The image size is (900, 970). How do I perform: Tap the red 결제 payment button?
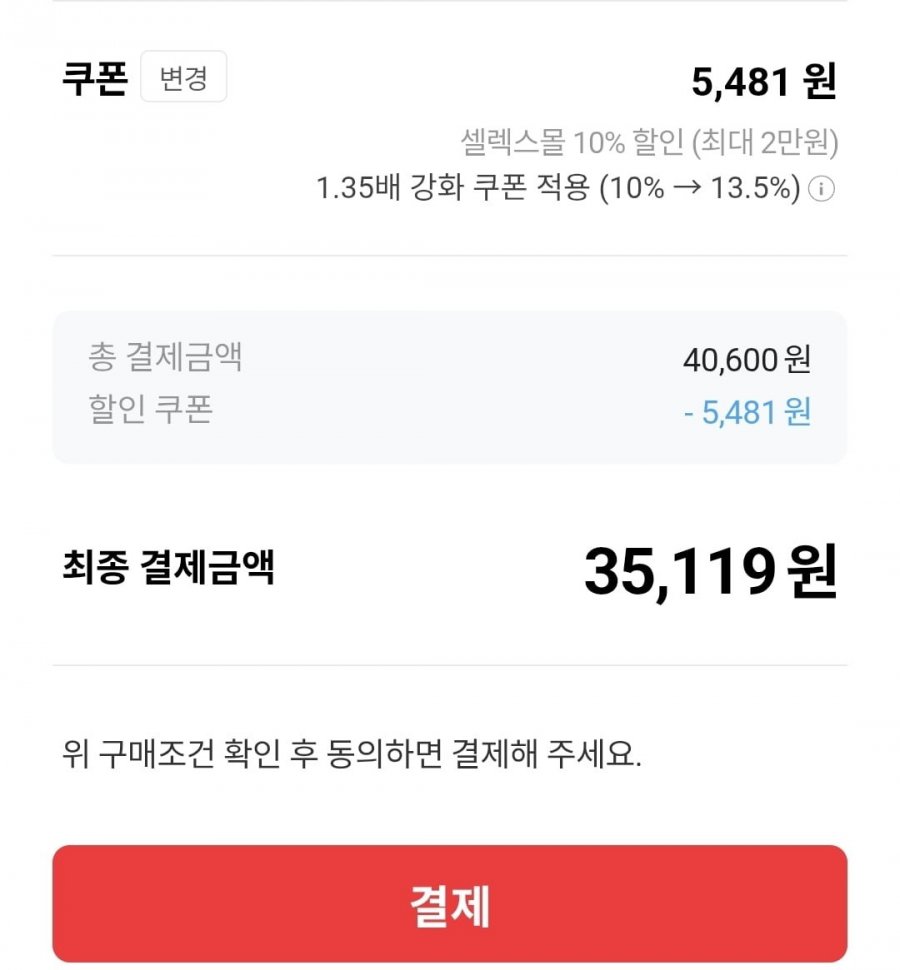[x=450, y=904]
